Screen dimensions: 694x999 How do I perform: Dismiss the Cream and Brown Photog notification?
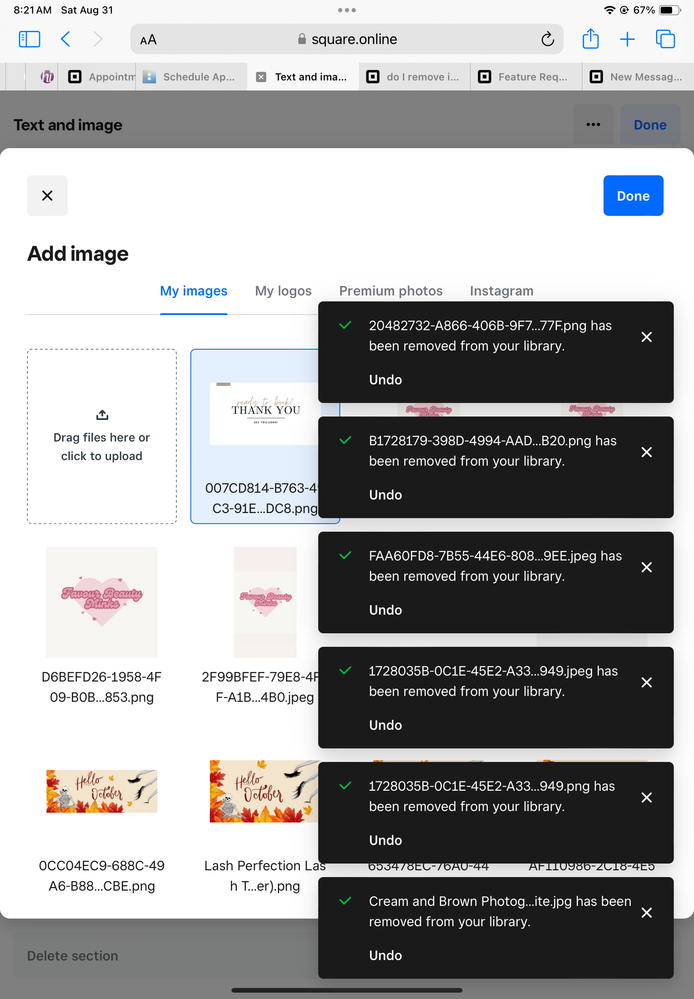coord(646,913)
